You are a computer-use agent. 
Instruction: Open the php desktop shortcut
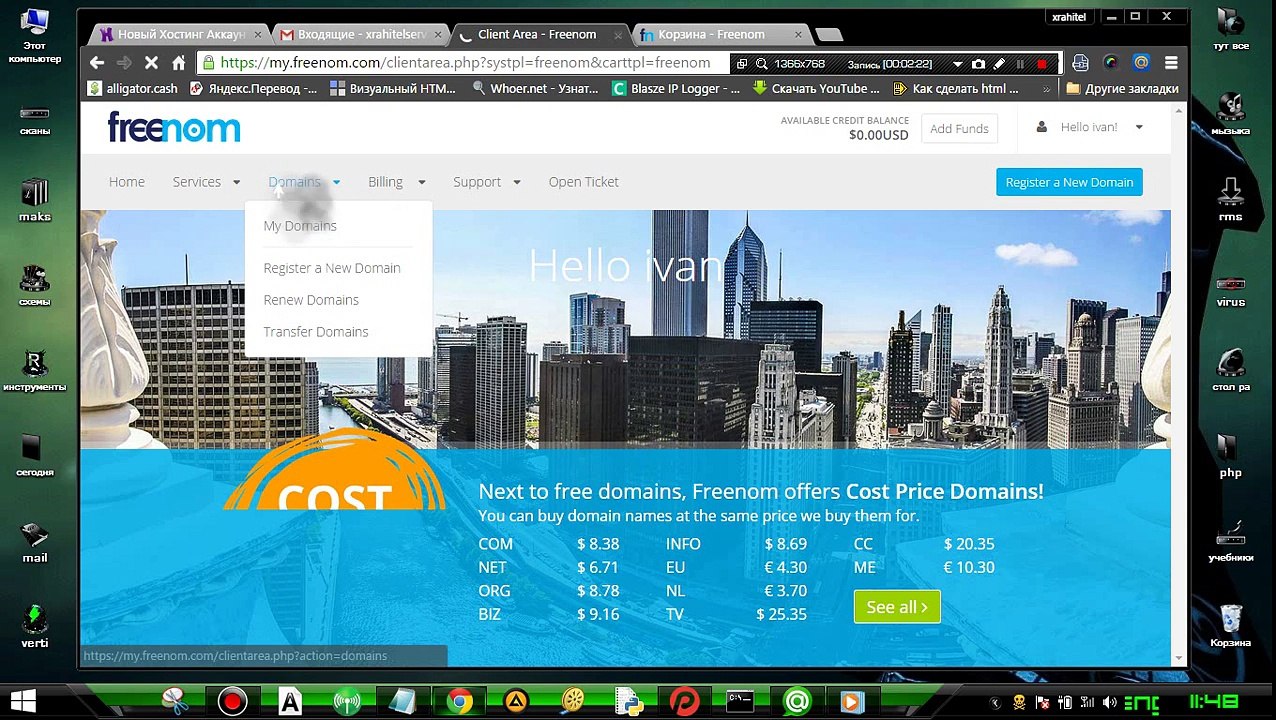1230,455
